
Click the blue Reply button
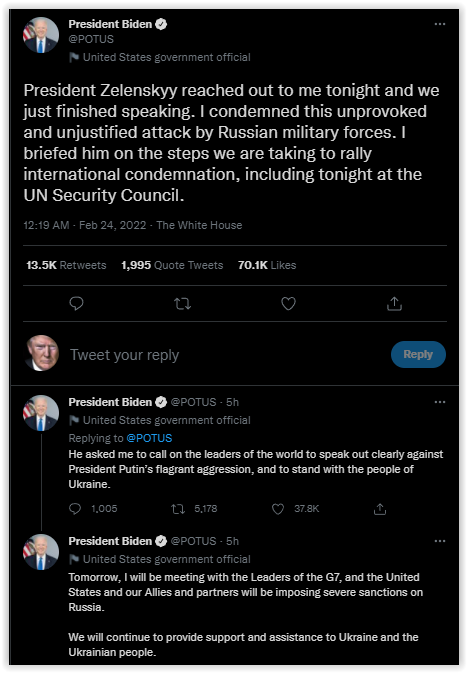(x=418, y=355)
